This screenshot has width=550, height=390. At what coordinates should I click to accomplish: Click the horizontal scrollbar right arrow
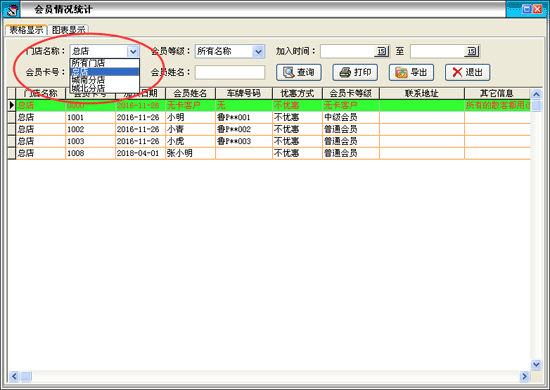524,376
